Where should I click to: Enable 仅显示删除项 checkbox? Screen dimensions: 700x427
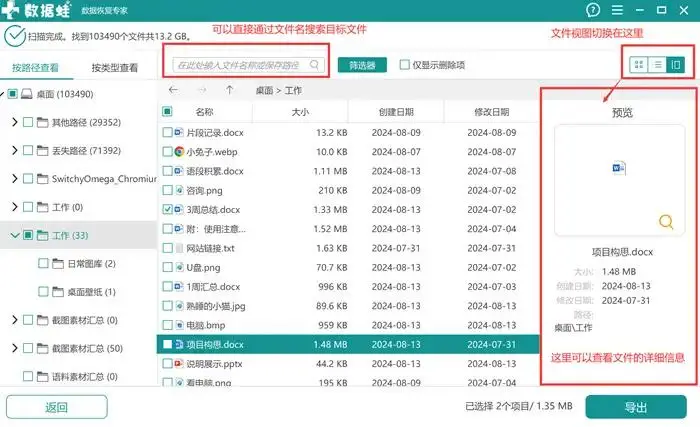[x=404, y=65]
